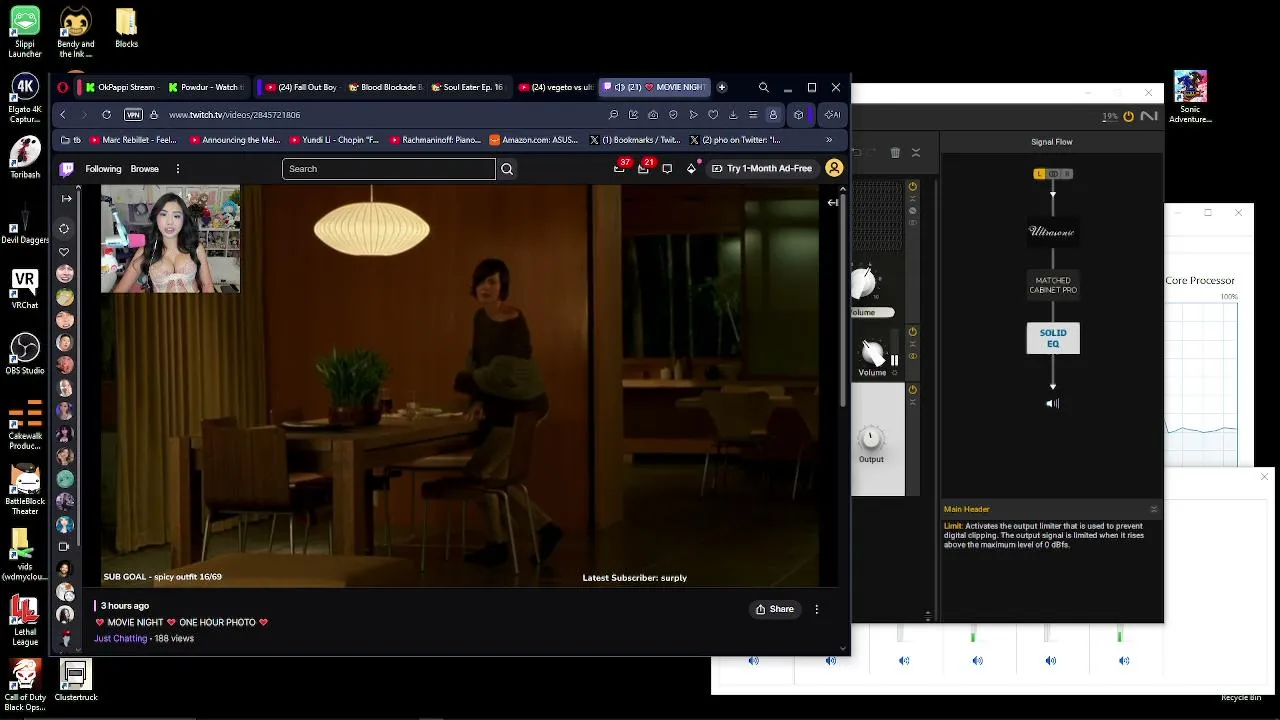
Task: Click the camera icon in Twitch sidebar
Action: click(x=65, y=547)
